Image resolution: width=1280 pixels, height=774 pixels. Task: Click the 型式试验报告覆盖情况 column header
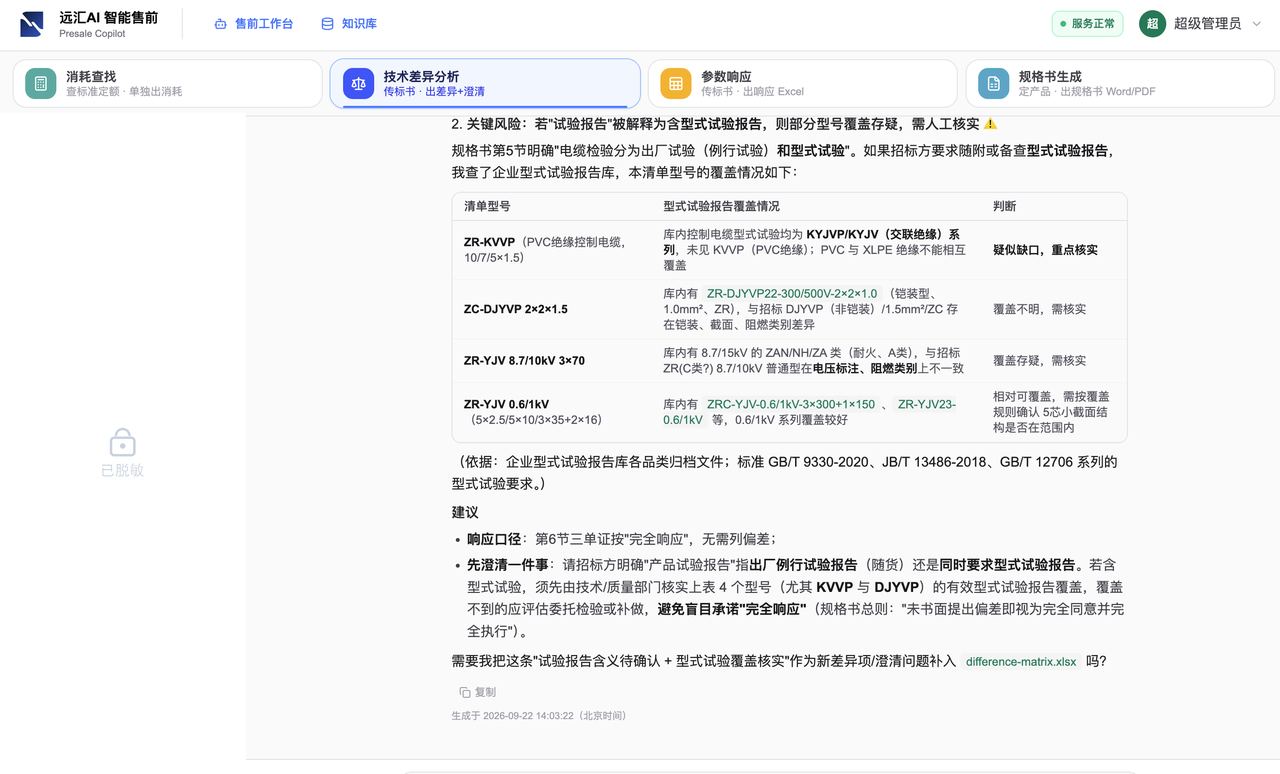pos(721,207)
